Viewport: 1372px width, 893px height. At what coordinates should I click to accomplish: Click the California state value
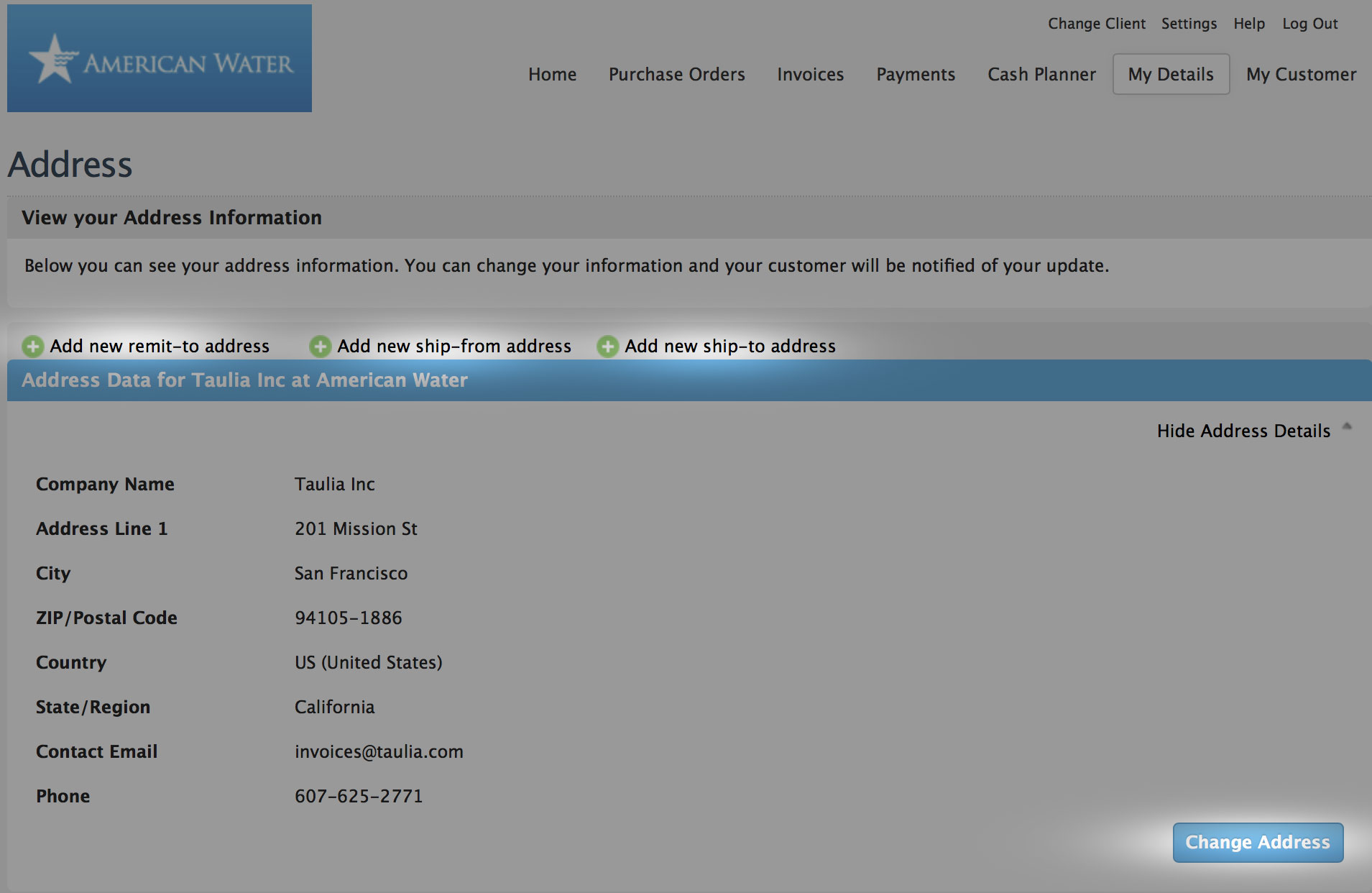click(x=334, y=707)
